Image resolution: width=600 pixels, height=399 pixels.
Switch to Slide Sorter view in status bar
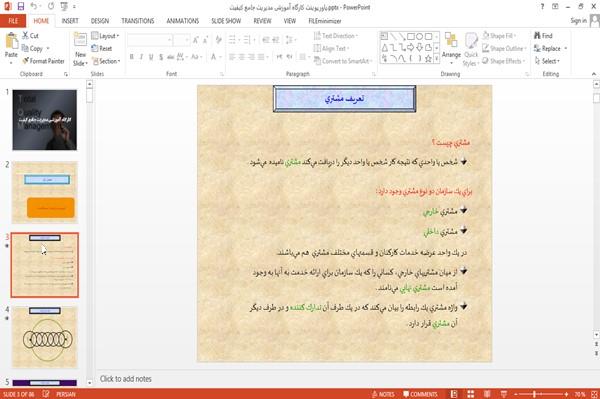[470, 394]
